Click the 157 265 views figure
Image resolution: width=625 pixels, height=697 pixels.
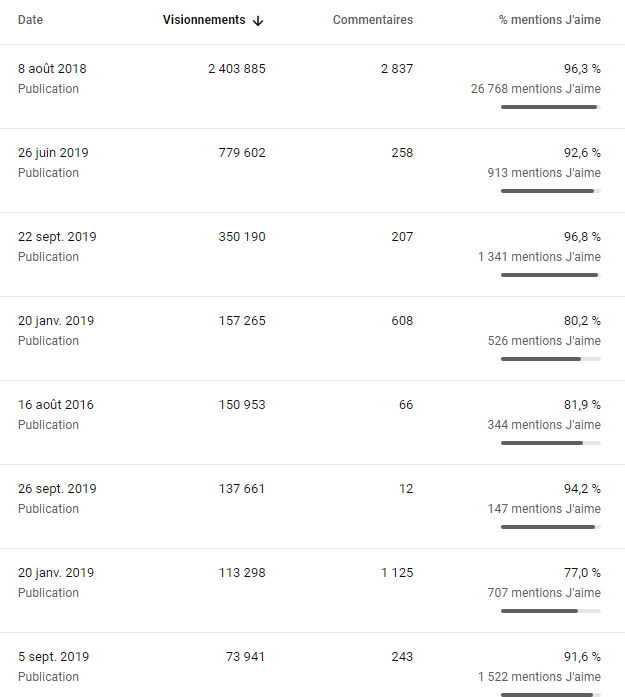pos(242,321)
